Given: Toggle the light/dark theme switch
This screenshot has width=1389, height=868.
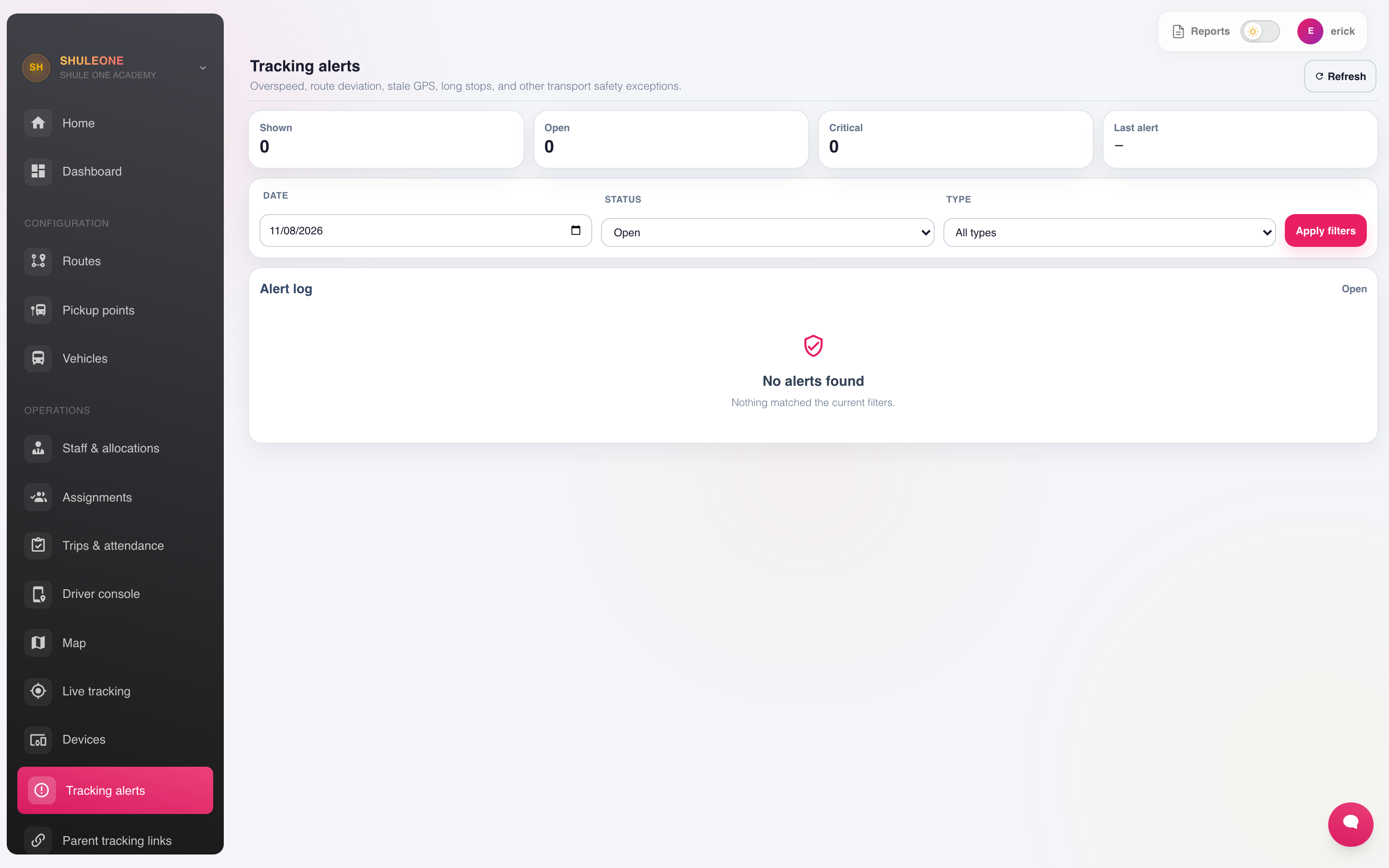Looking at the screenshot, I should 1260,31.
